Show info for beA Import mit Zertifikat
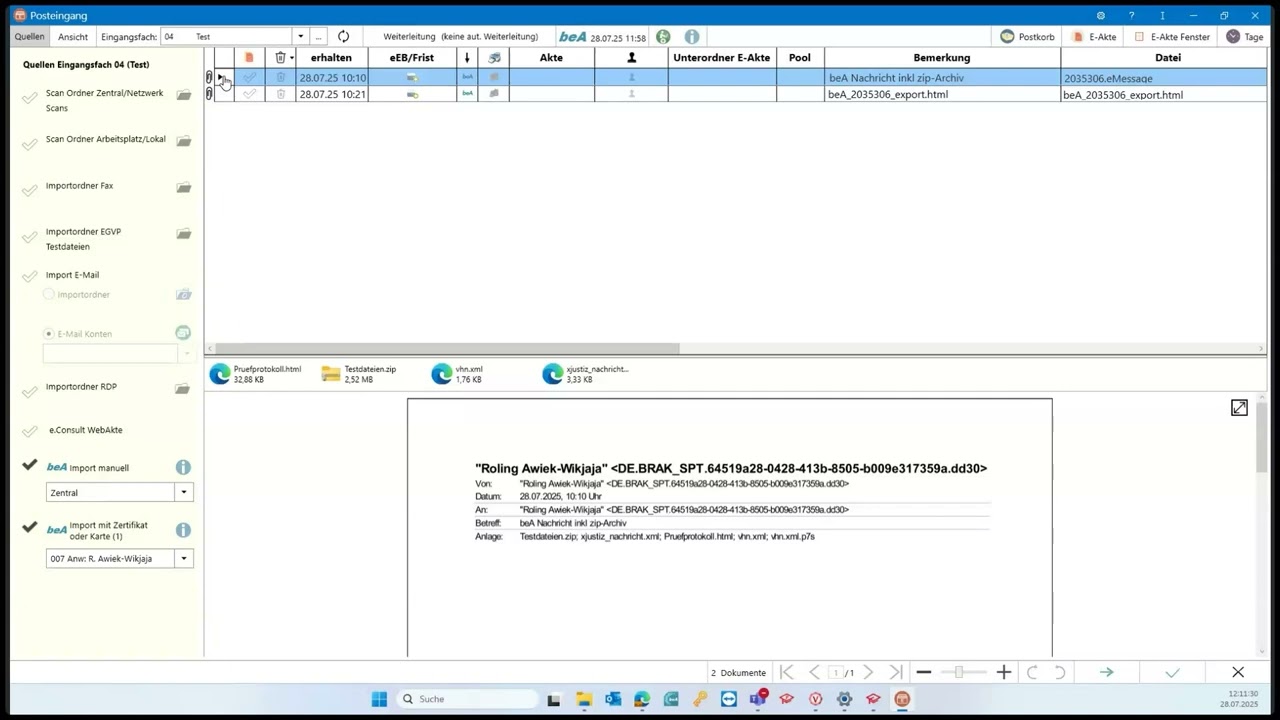1280x720 pixels. click(183, 531)
